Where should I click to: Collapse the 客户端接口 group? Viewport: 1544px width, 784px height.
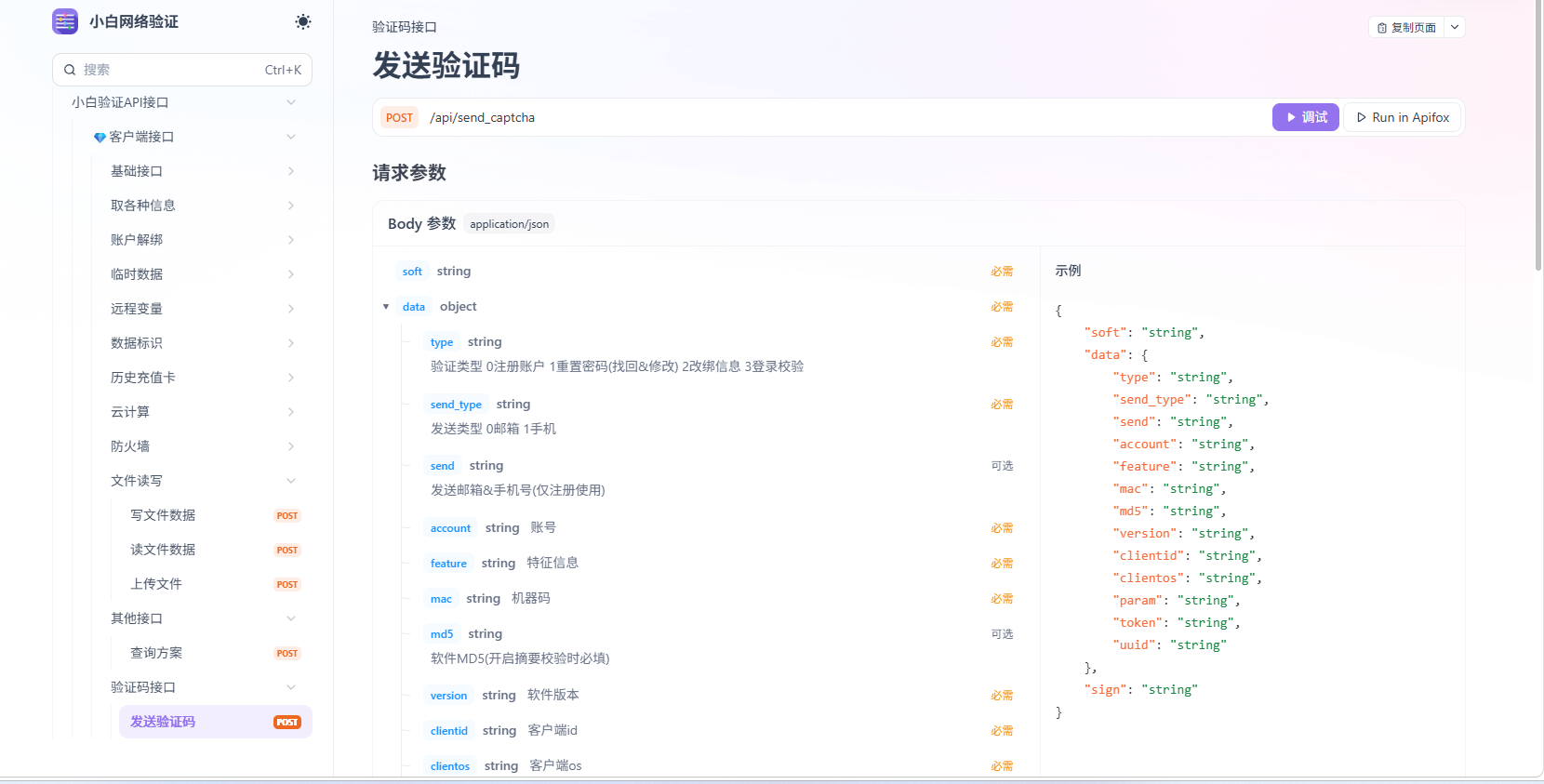click(x=291, y=137)
